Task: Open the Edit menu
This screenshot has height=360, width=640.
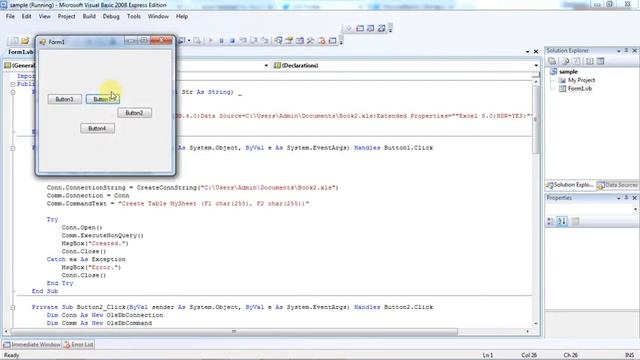Action: [27, 16]
